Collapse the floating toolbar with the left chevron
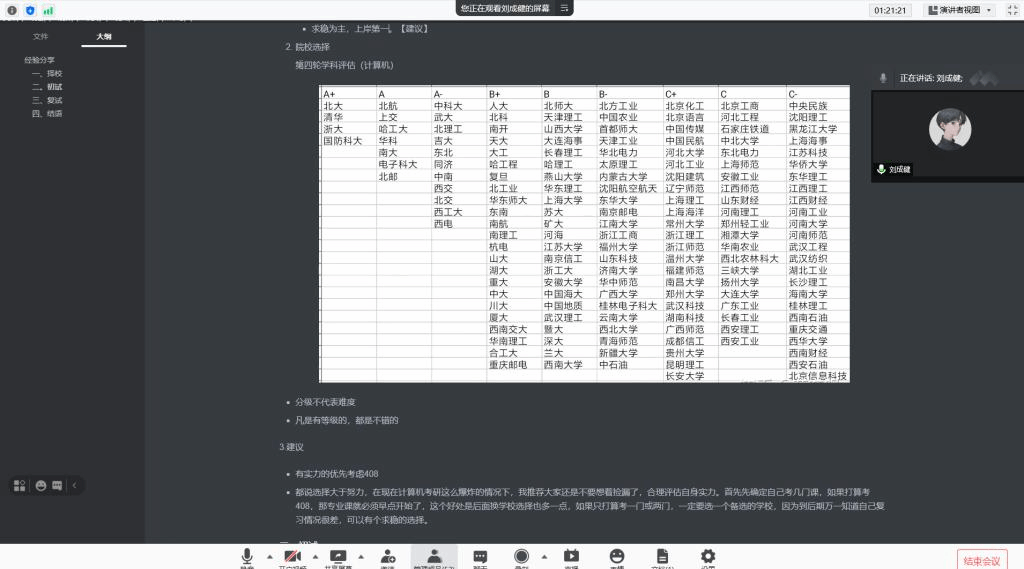This screenshot has height=569, width=1024. click(x=75, y=485)
